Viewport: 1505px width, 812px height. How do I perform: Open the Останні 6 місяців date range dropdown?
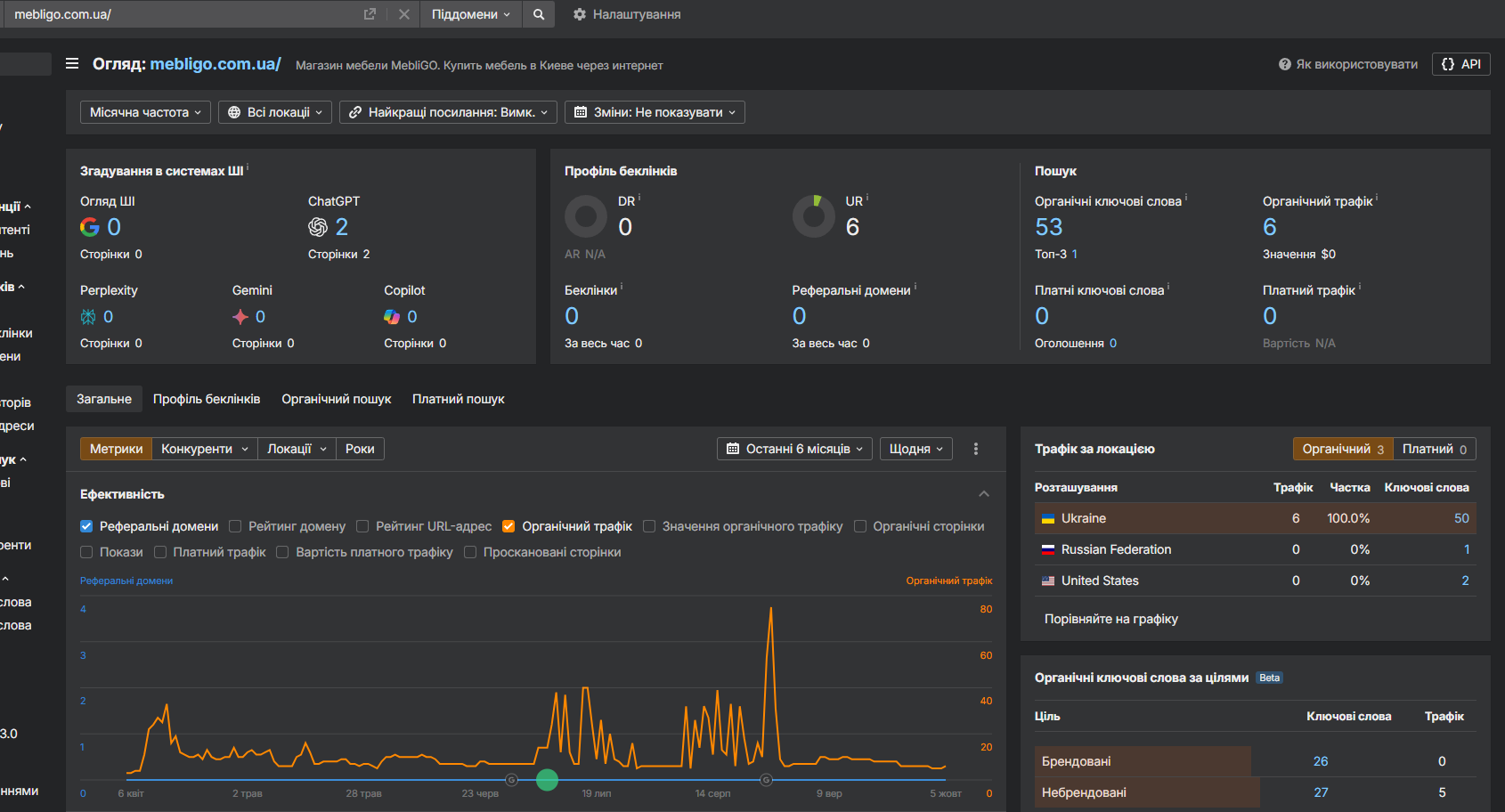[x=794, y=449]
